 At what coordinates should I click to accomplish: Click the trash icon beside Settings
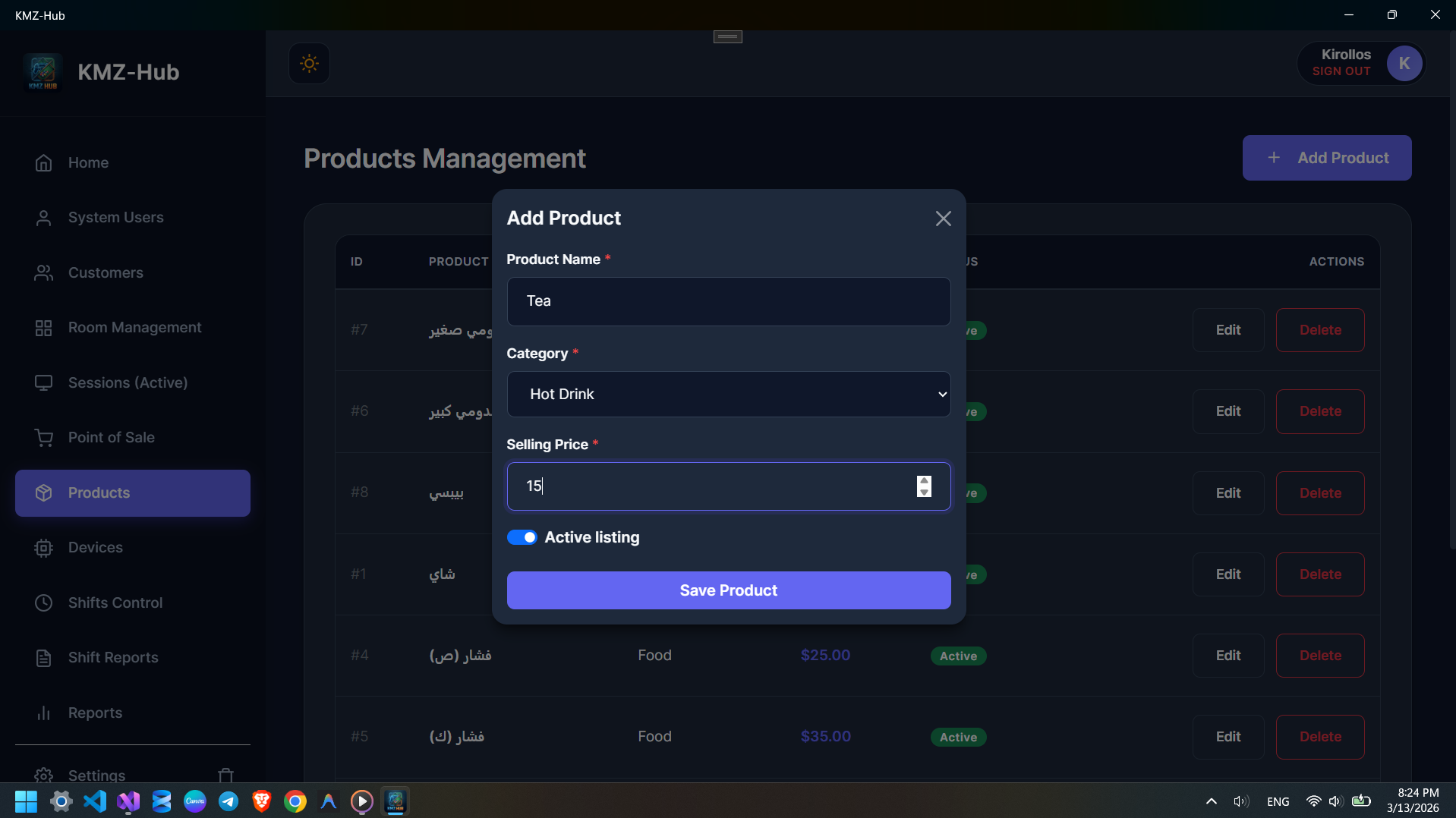coord(225,776)
